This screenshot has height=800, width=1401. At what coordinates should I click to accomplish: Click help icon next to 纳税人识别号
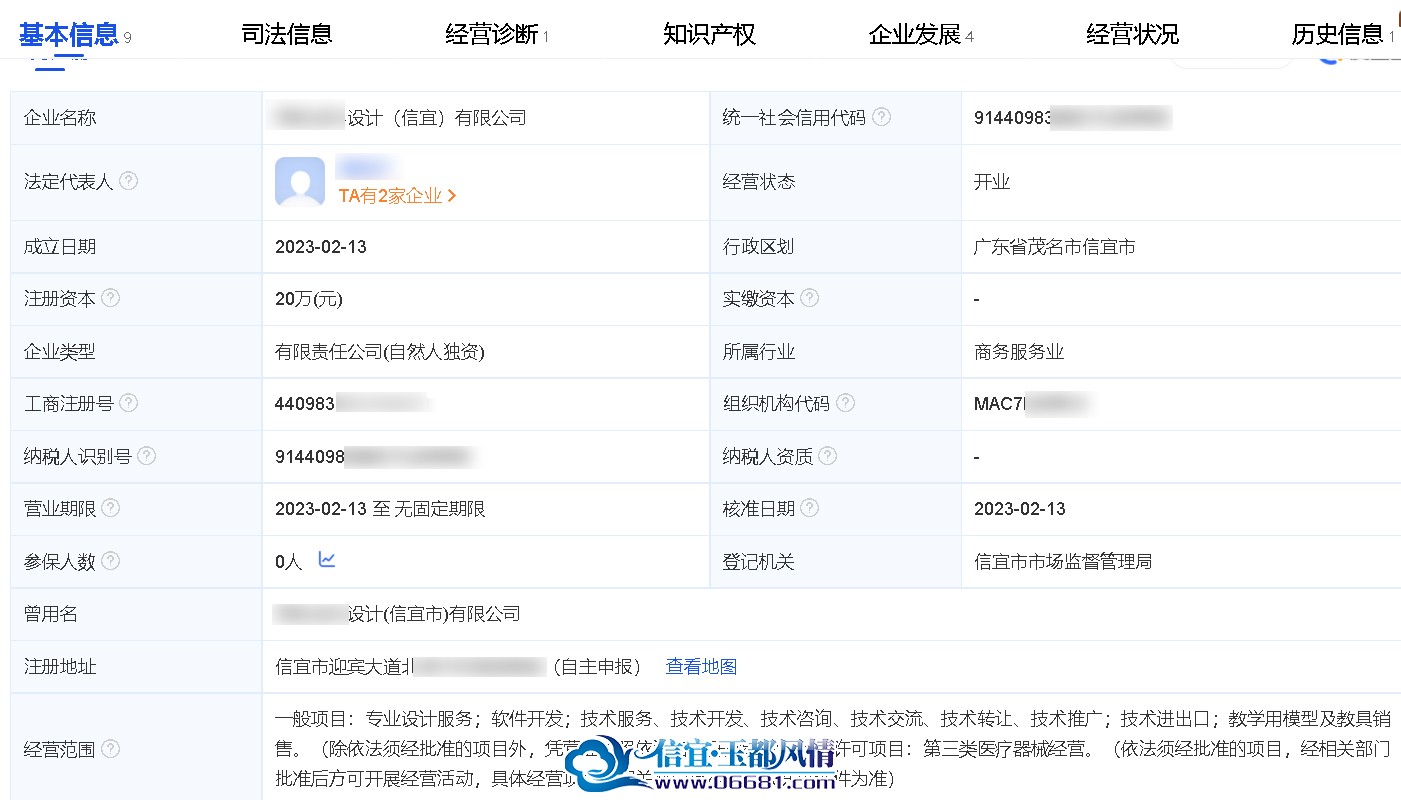[x=146, y=456]
